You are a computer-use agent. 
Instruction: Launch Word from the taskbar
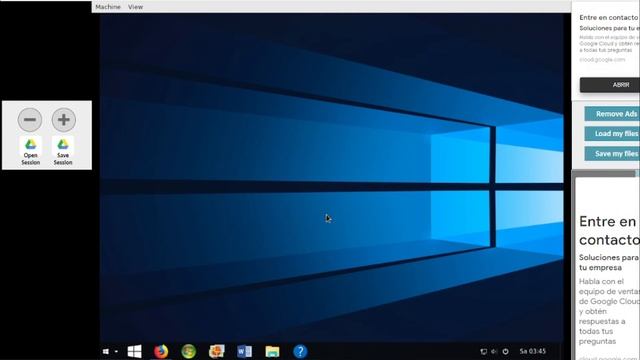[244, 351]
